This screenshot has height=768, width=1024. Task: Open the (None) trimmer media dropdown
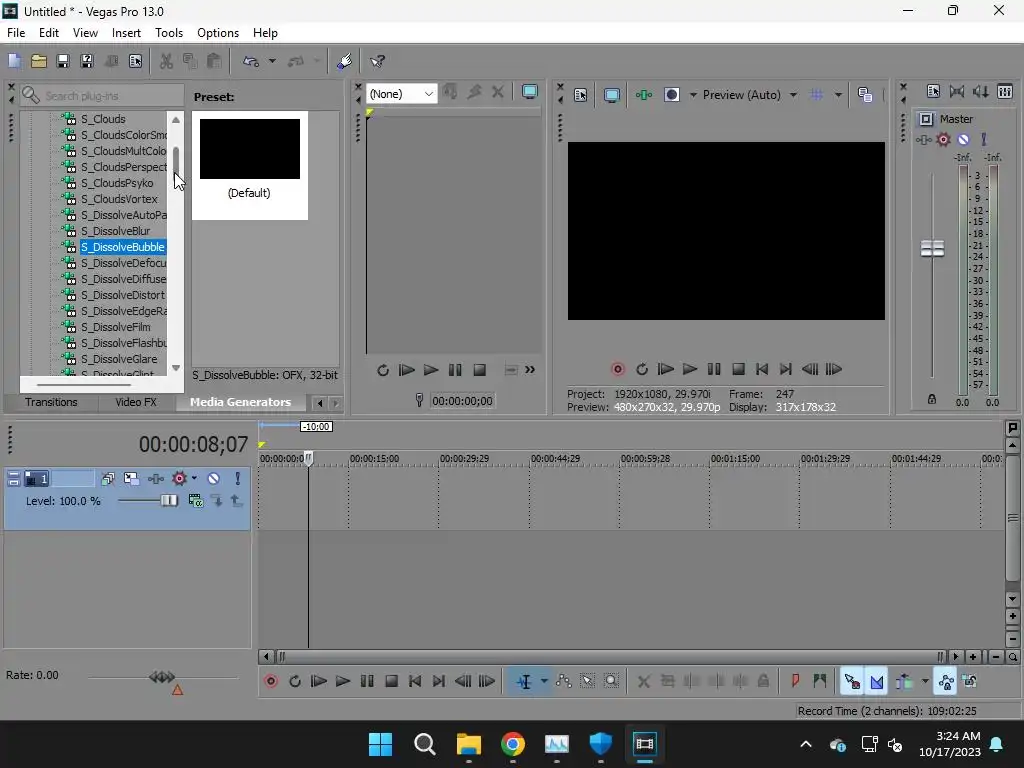[x=402, y=94]
